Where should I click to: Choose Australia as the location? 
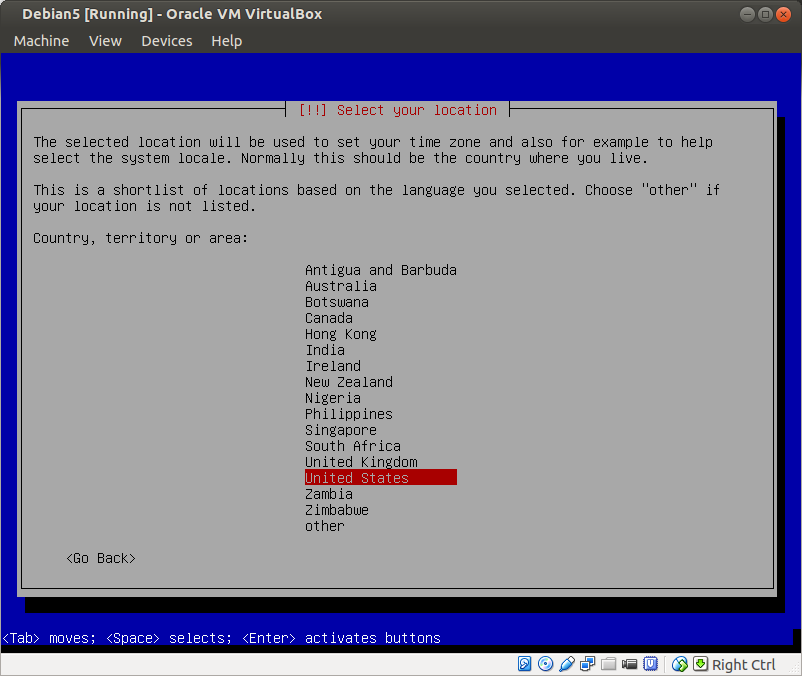[341, 286]
